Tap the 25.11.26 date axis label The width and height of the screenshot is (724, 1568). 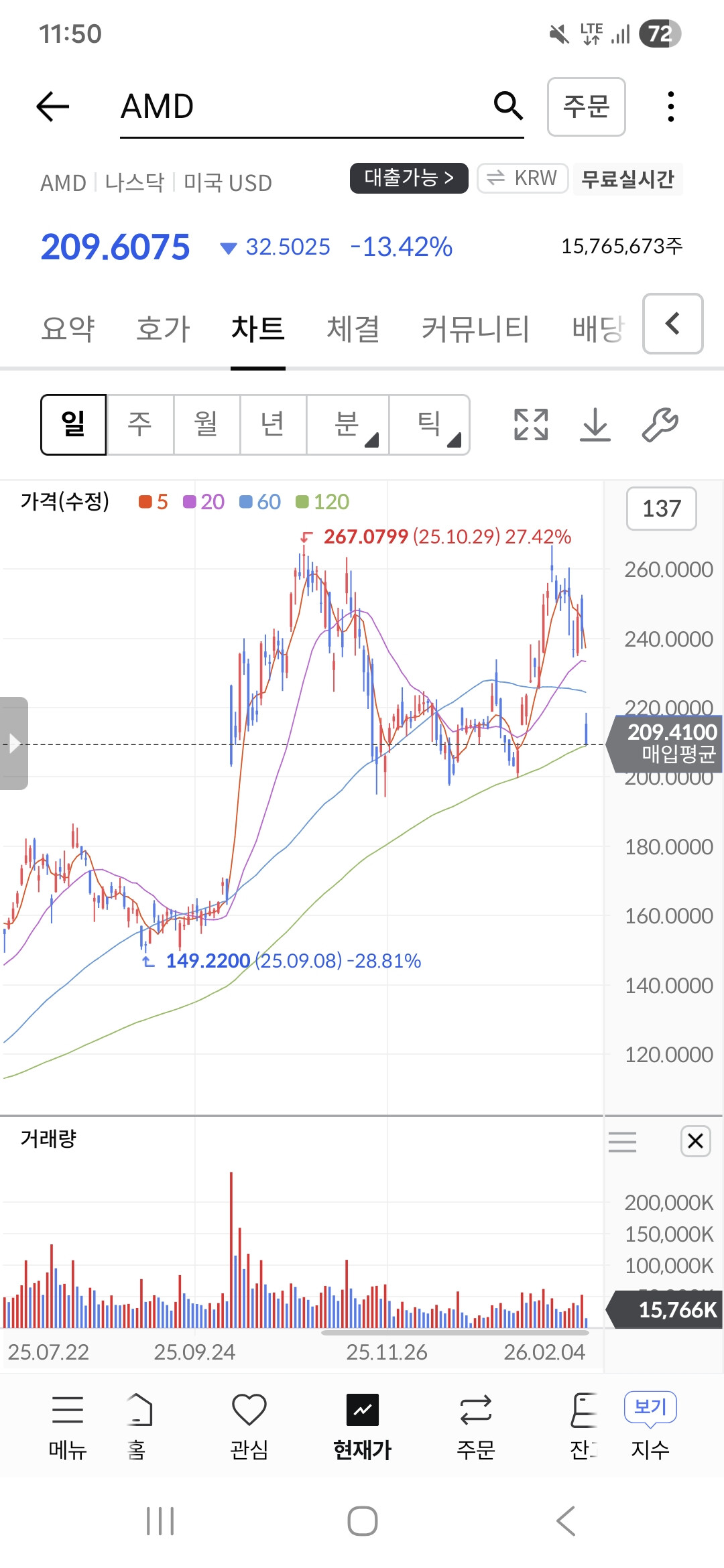tap(387, 1352)
